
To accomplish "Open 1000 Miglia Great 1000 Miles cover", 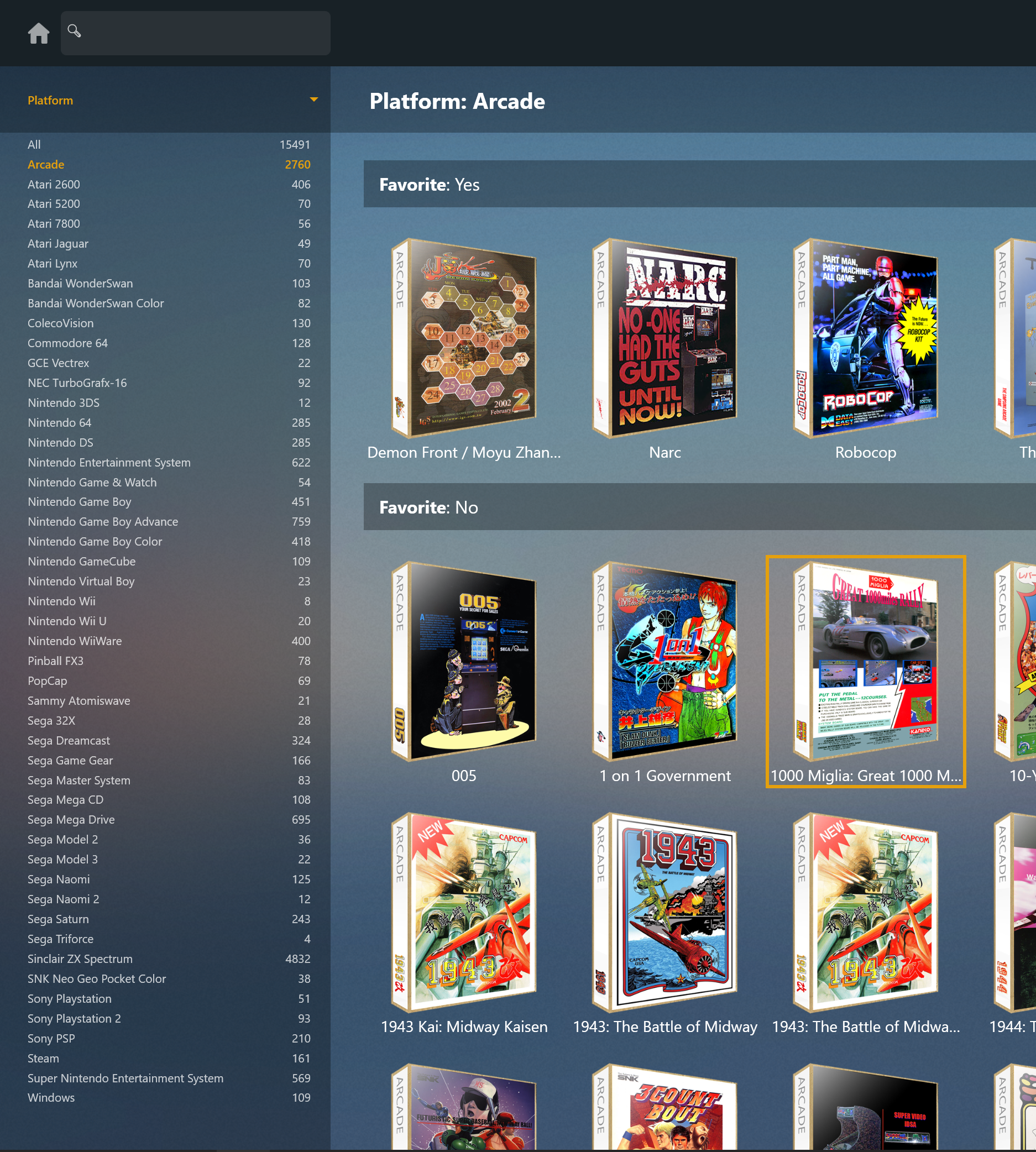I will pyautogui.click(x=866, y=661).
